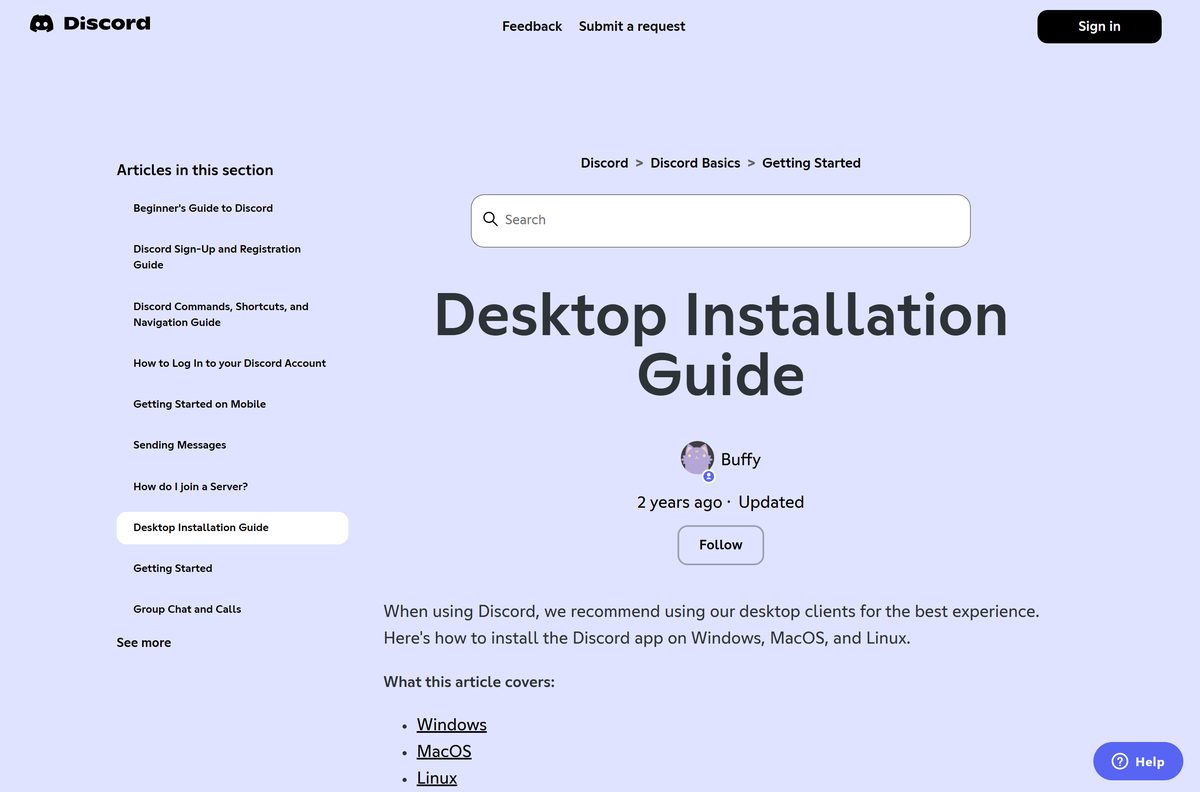Open Getting Started on Mobile article
The image size is (1200, 792).
tap(200, 404)
